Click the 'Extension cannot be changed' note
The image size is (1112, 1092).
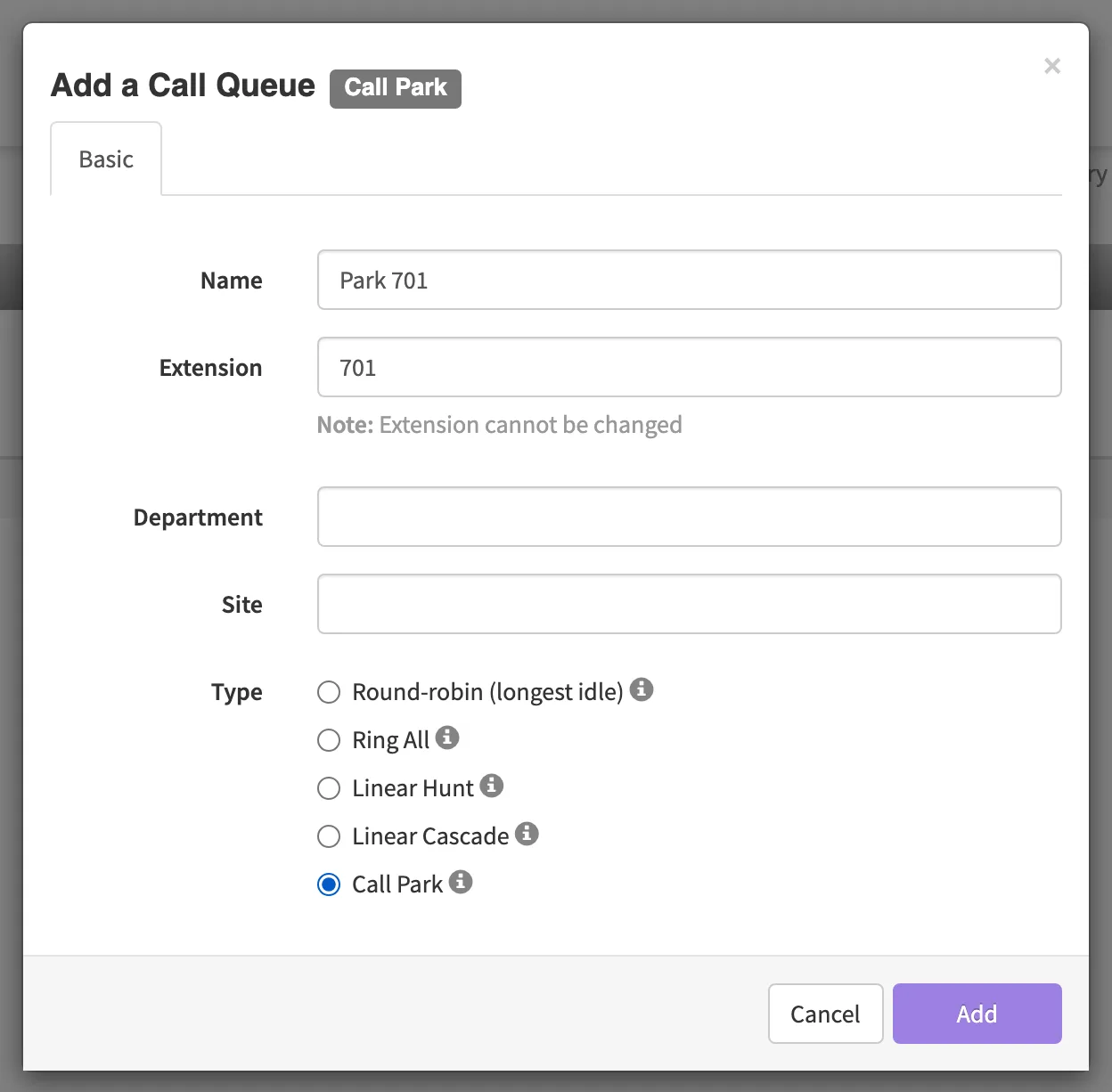point(500,425)
